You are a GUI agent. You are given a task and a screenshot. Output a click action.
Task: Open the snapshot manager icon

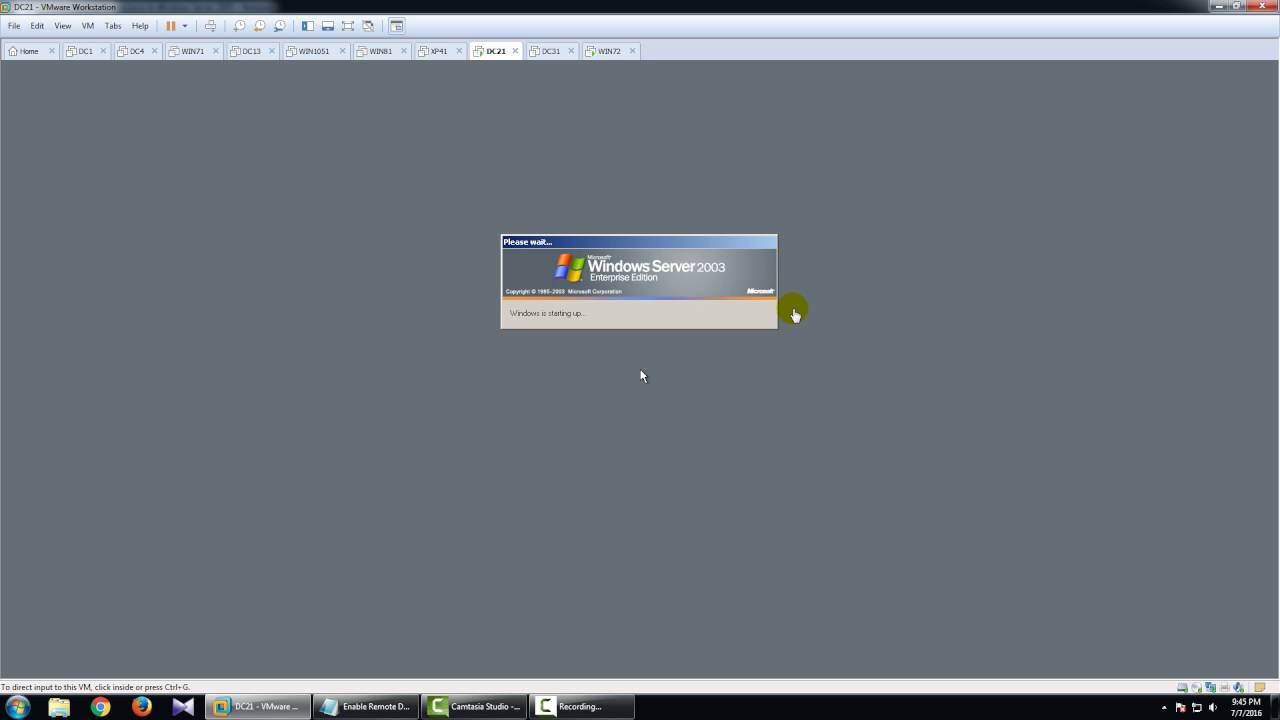[x=279, y=26]
